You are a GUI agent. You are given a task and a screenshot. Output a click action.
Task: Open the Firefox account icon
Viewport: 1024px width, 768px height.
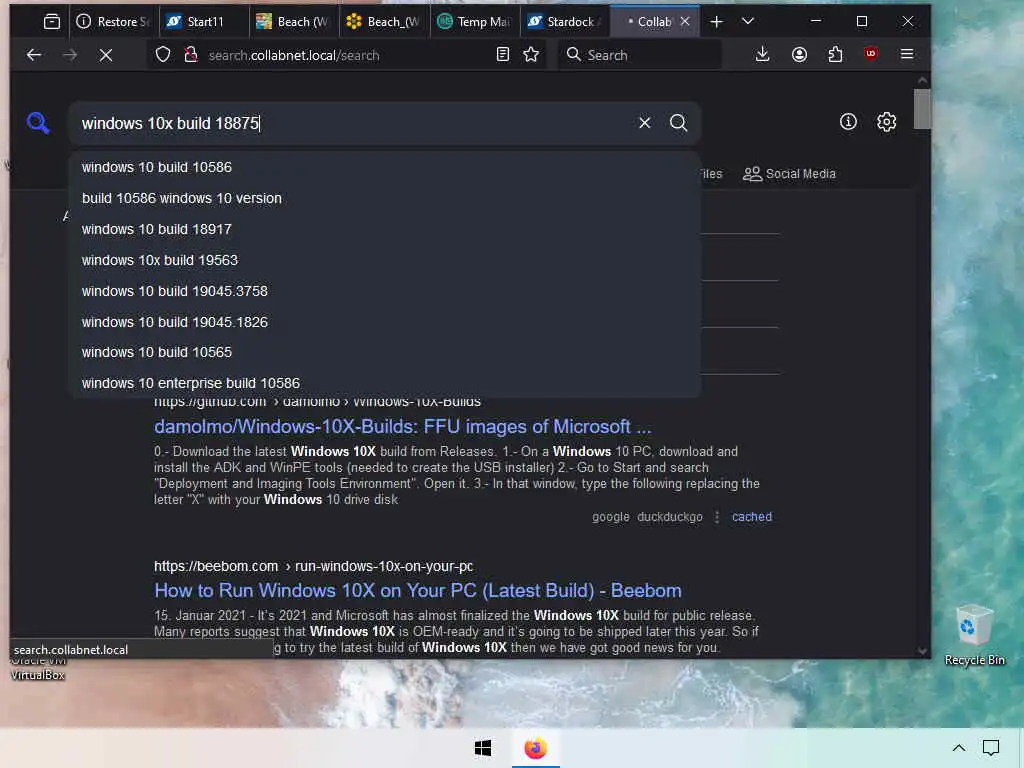tap(799, 54)
